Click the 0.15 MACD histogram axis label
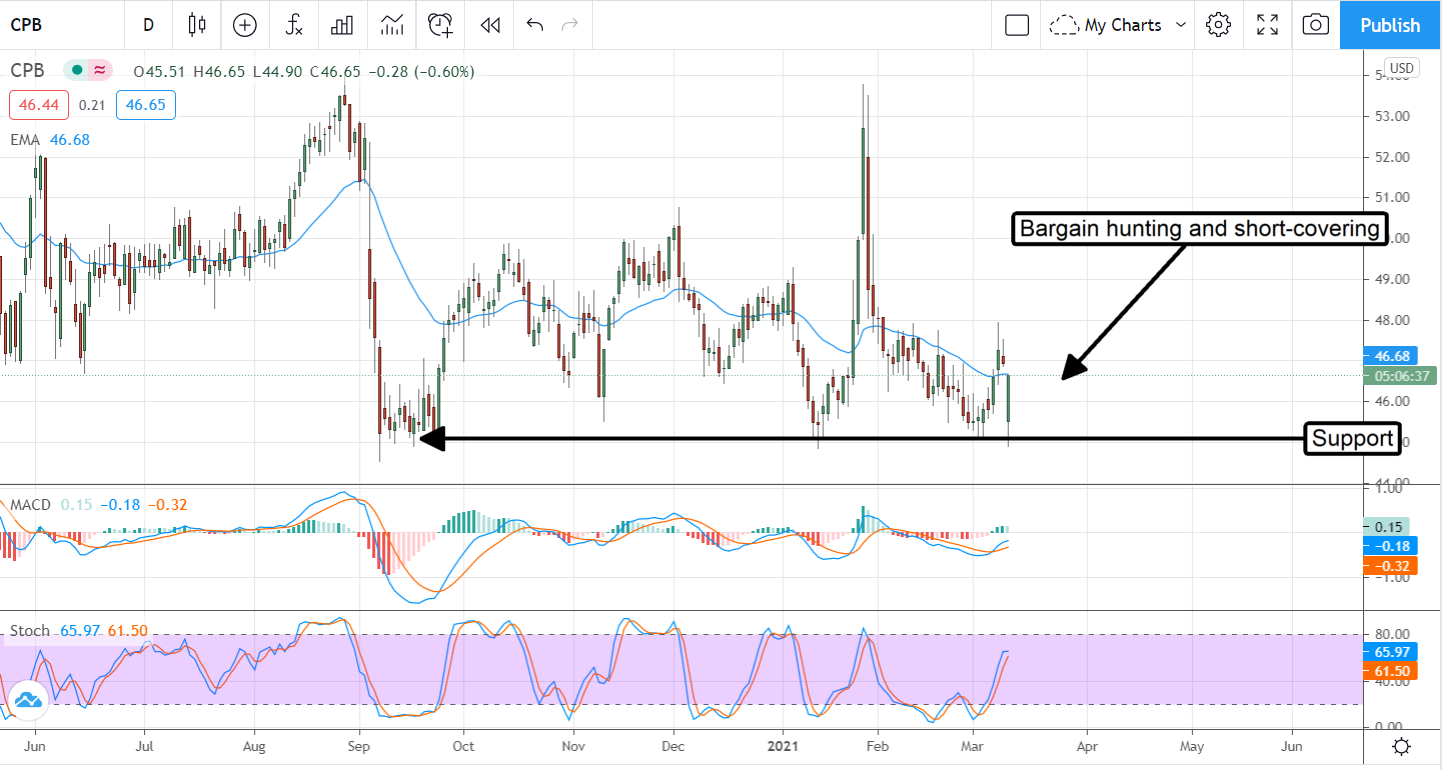Image resolution: width=1442 pixels, height=770 pixels. tap(1386, 526)
